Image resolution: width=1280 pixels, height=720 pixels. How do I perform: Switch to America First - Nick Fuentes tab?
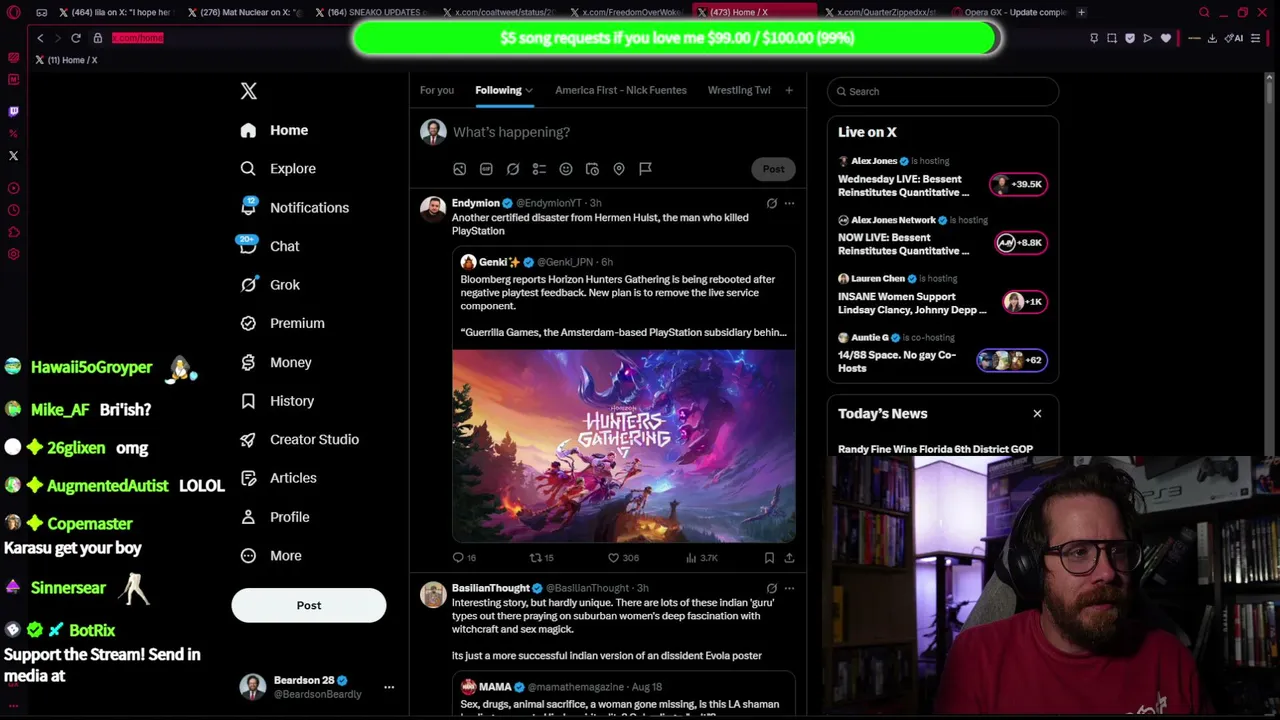[621, 90]
